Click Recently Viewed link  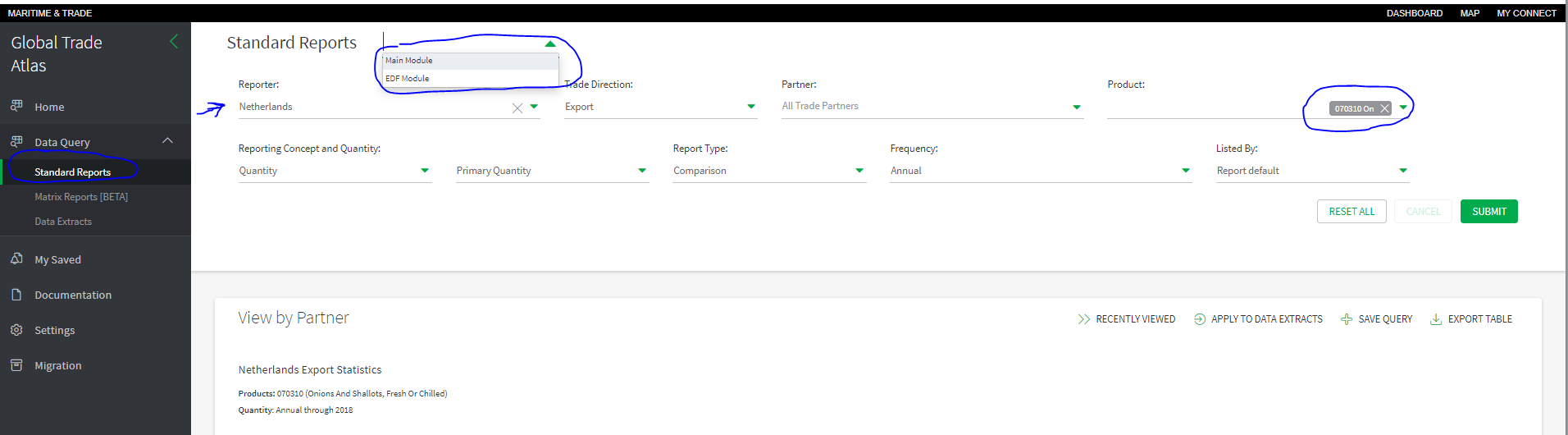pyautogui.click(x=1135, y=319)
